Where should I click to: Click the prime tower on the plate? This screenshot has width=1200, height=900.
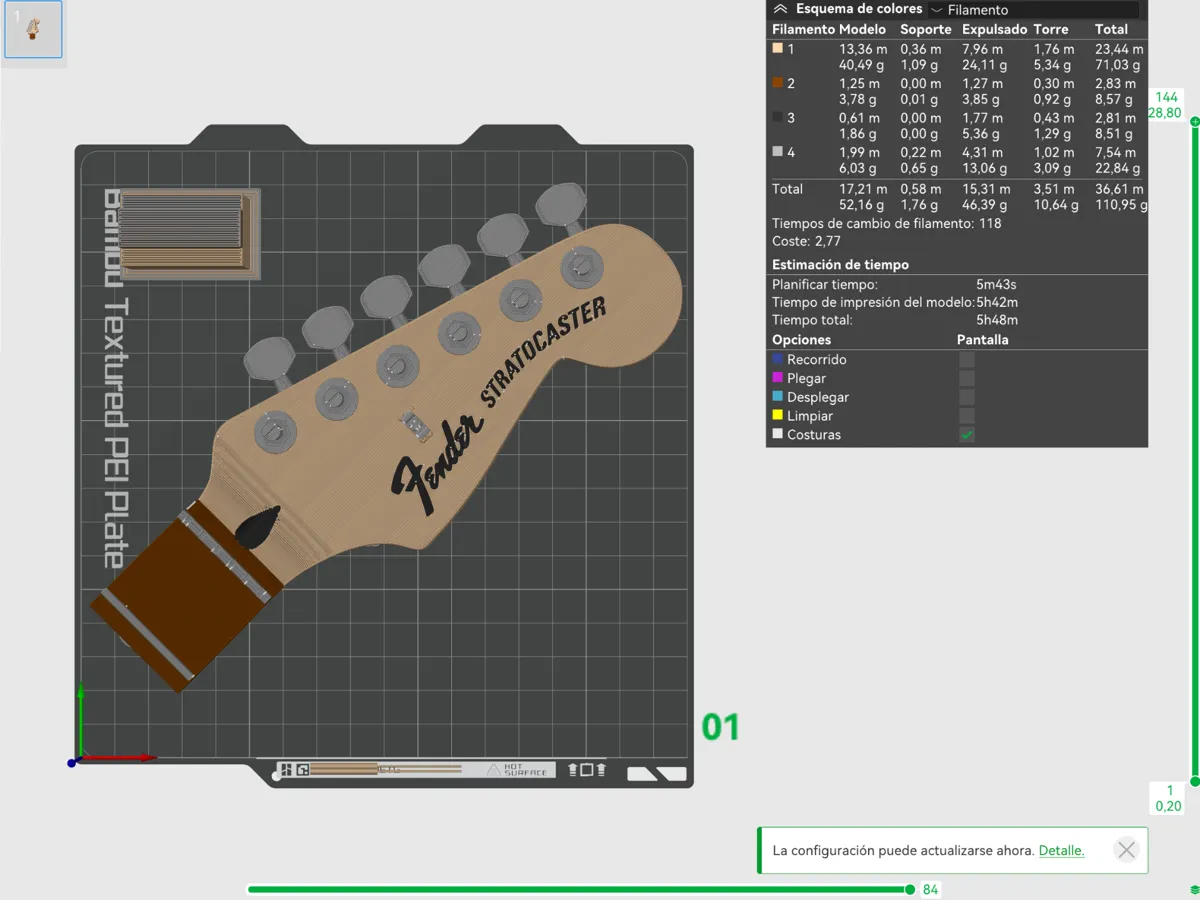tap(190, 232)
